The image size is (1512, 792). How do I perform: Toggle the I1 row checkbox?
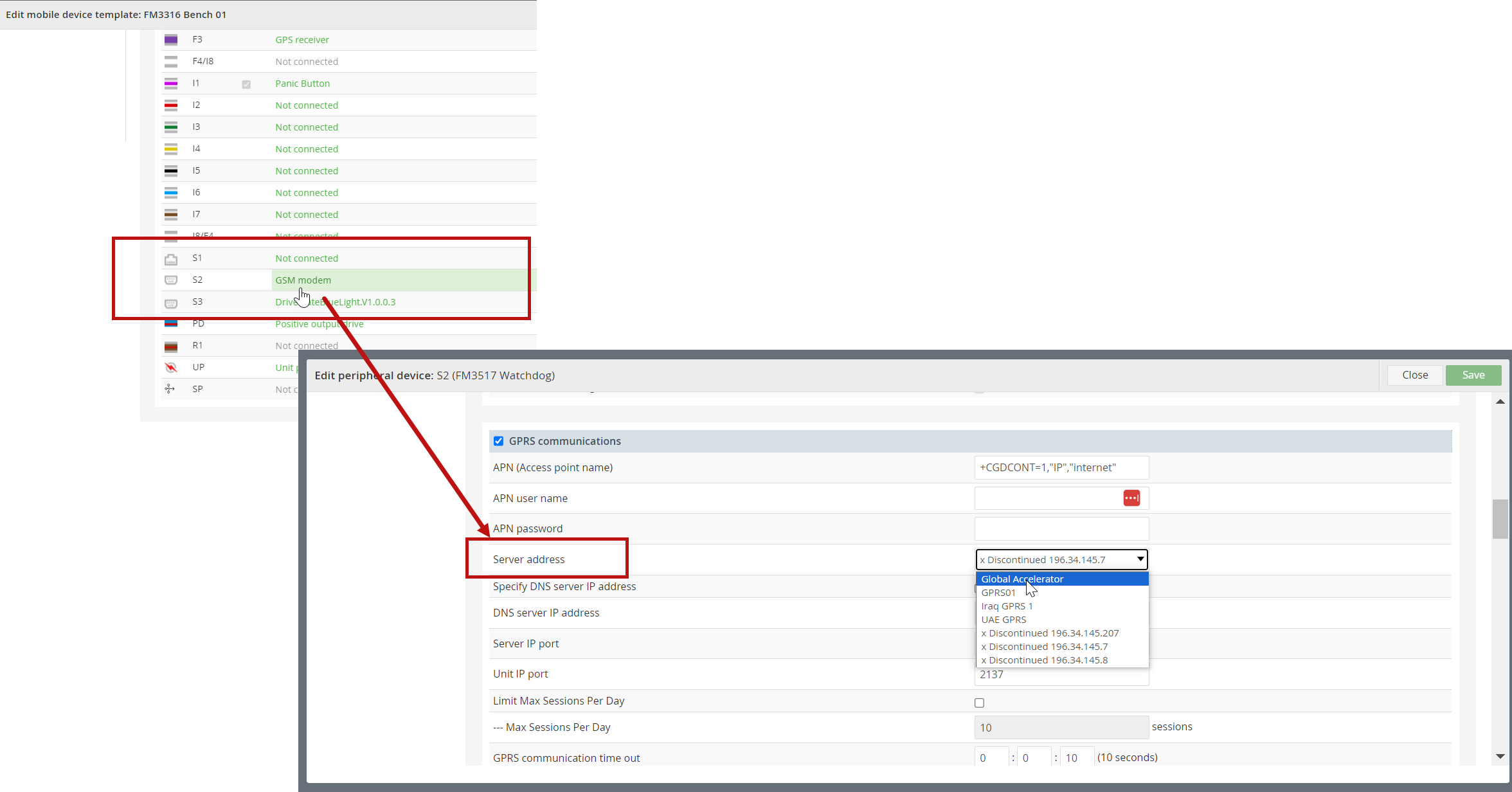[246, 84]
